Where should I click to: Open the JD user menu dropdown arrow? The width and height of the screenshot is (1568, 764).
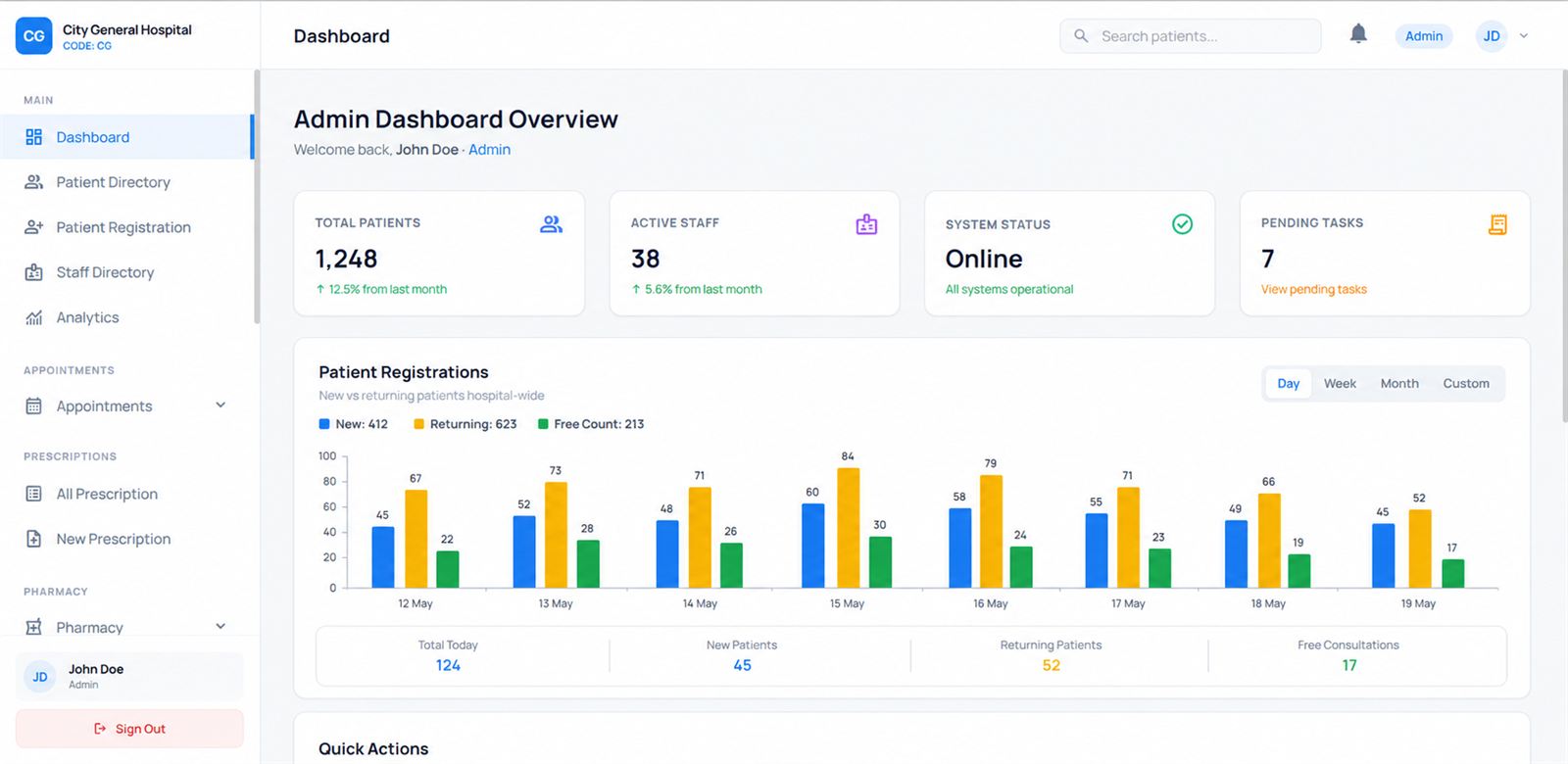click(x=1524, y=36)
